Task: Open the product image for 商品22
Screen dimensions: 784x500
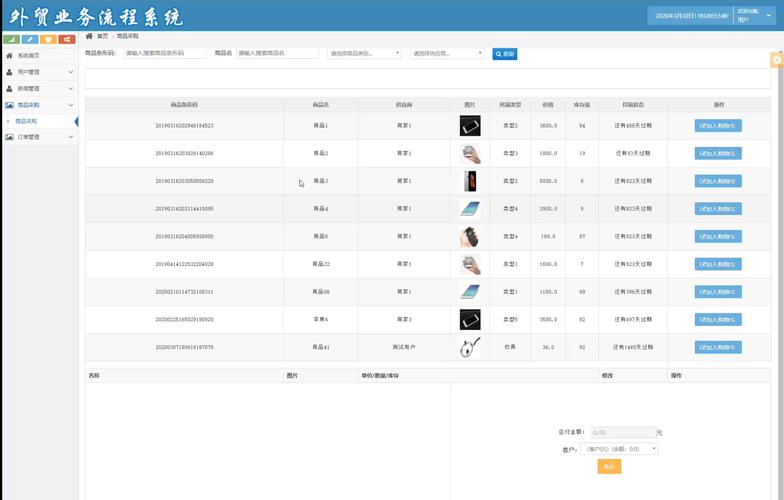Action: tap(470, 264)
